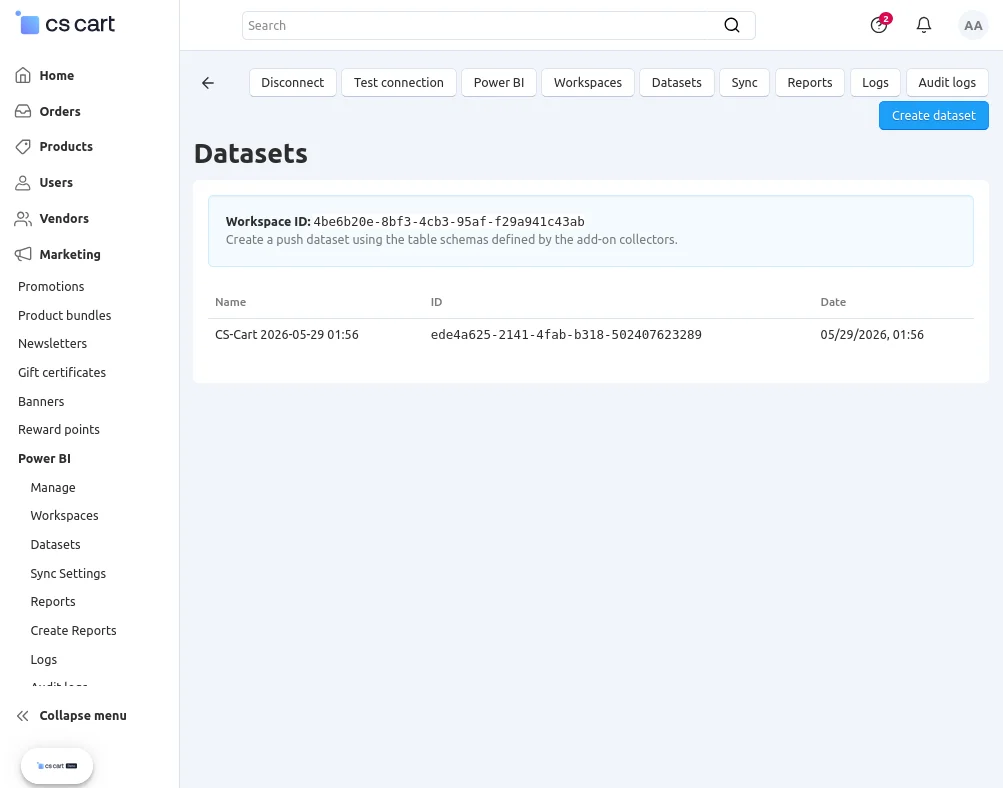Open Logs under Power BI sidebar
Screen dimensions: 1003x788
pos(43,659)
